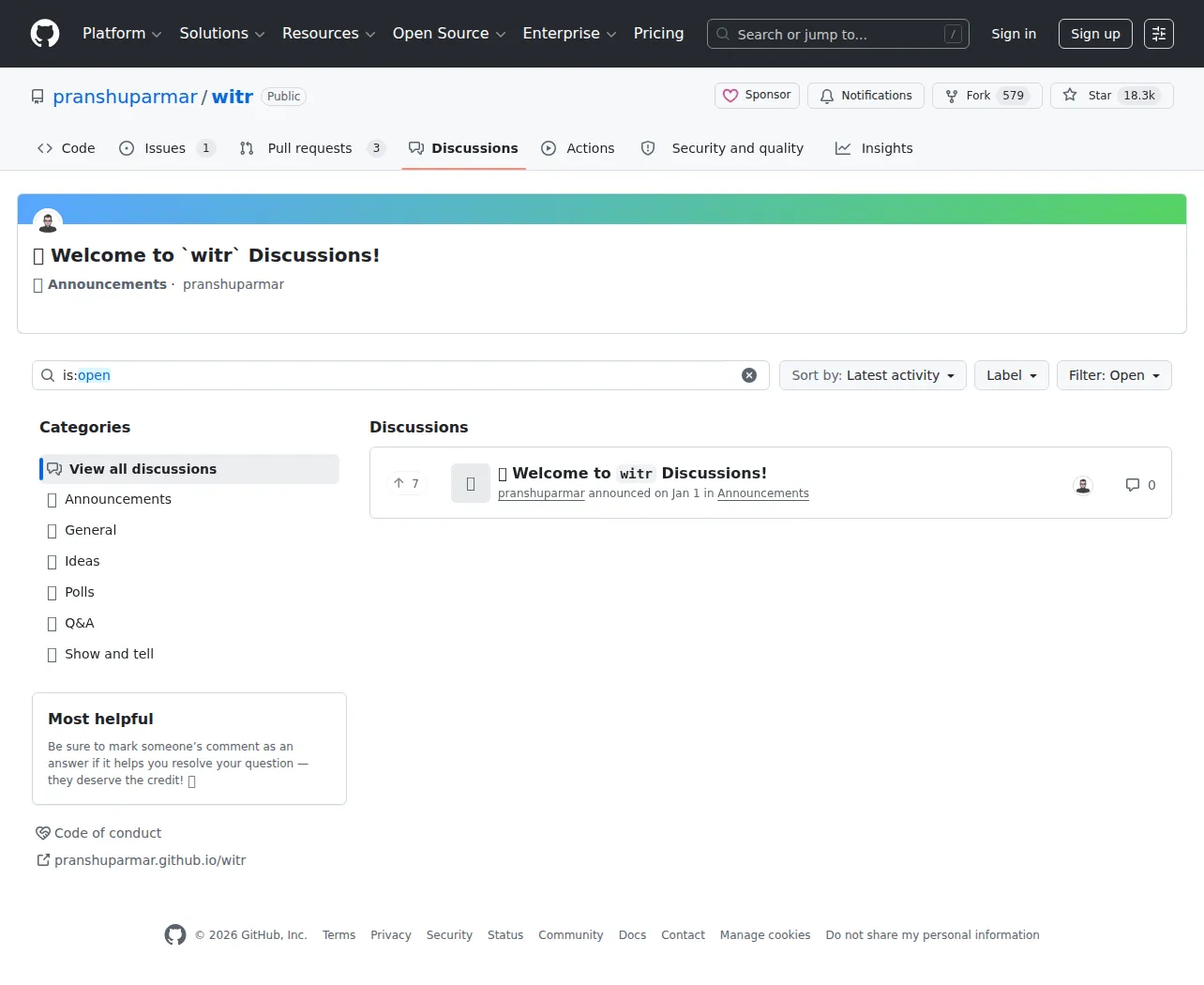Image resolution: width=1204 pixels, height=985 pixels.
Task: Click participant avatar in discussion row
Action: [1083, 485]
